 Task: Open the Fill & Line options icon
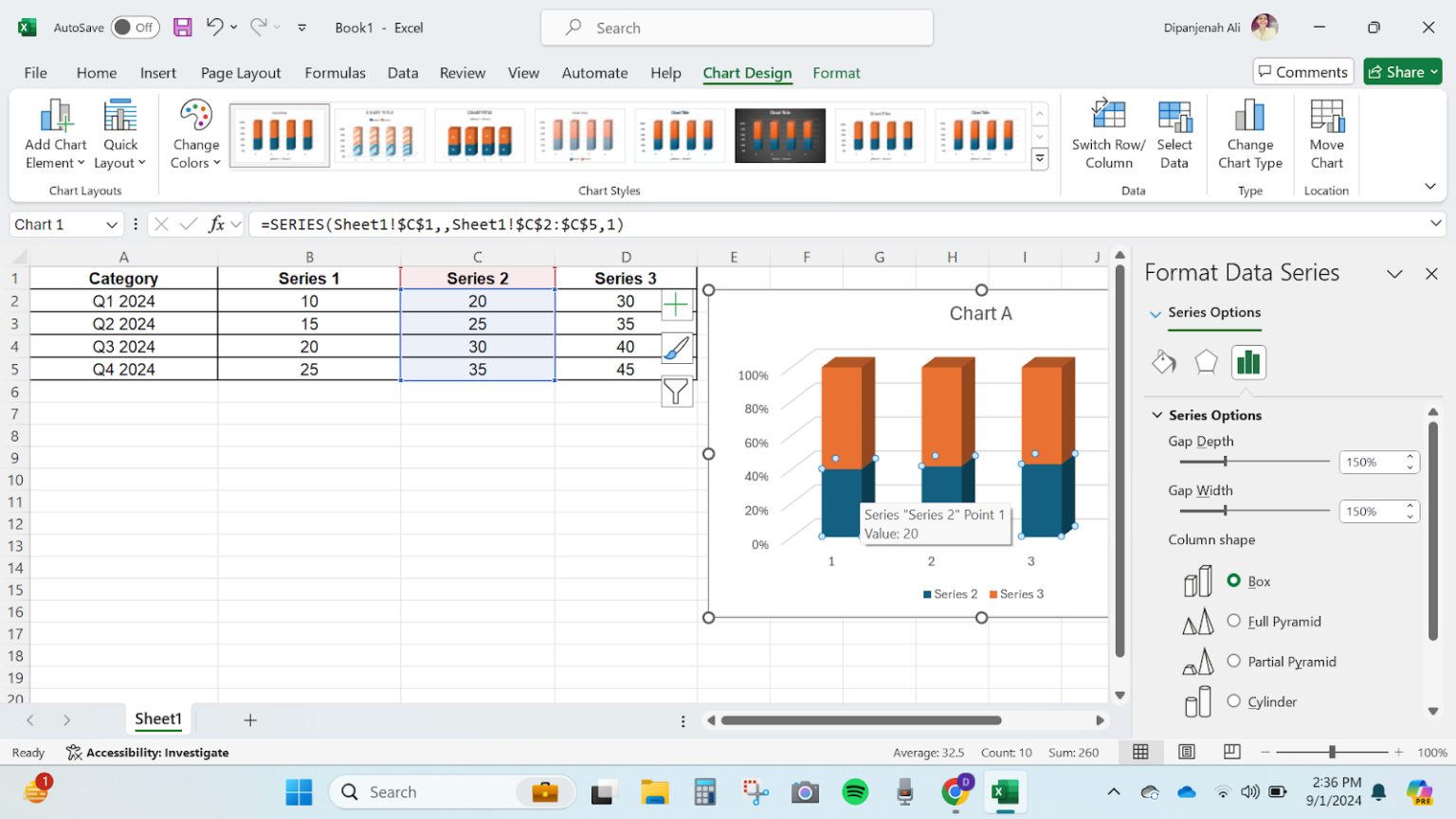[x=1164, y=362]
